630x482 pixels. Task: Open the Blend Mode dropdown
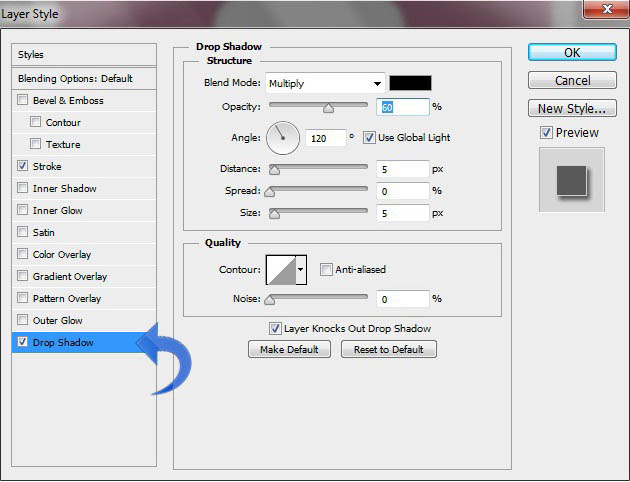tap(325, 83)
